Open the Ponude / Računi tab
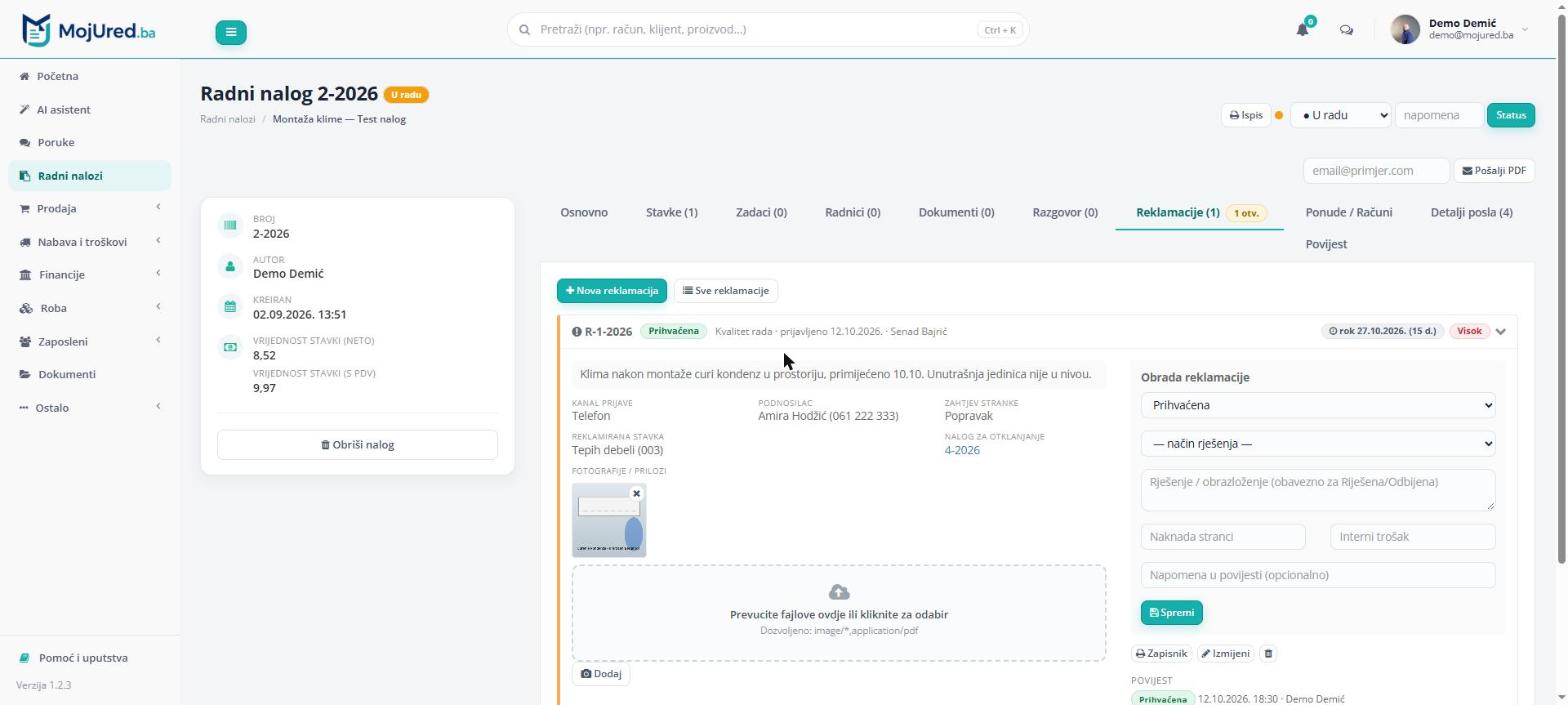 point(1349,212)
